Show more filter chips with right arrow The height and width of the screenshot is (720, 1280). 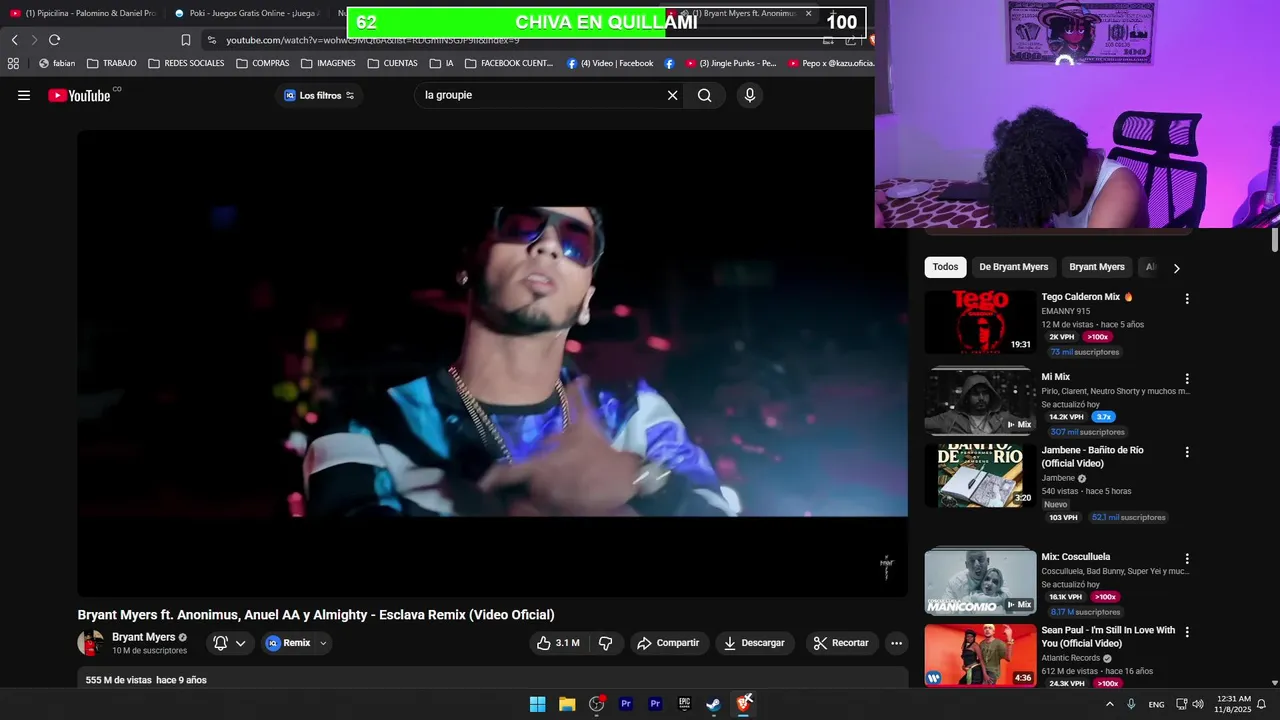(x=1176, y=268)
